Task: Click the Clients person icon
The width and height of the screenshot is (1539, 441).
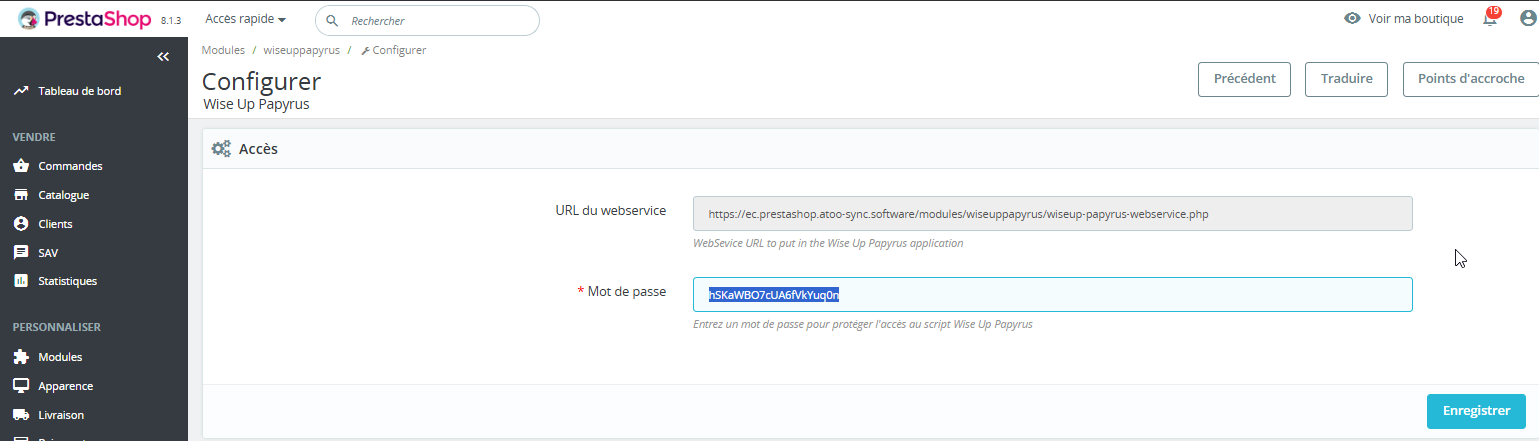Action: tap(20, 224)
